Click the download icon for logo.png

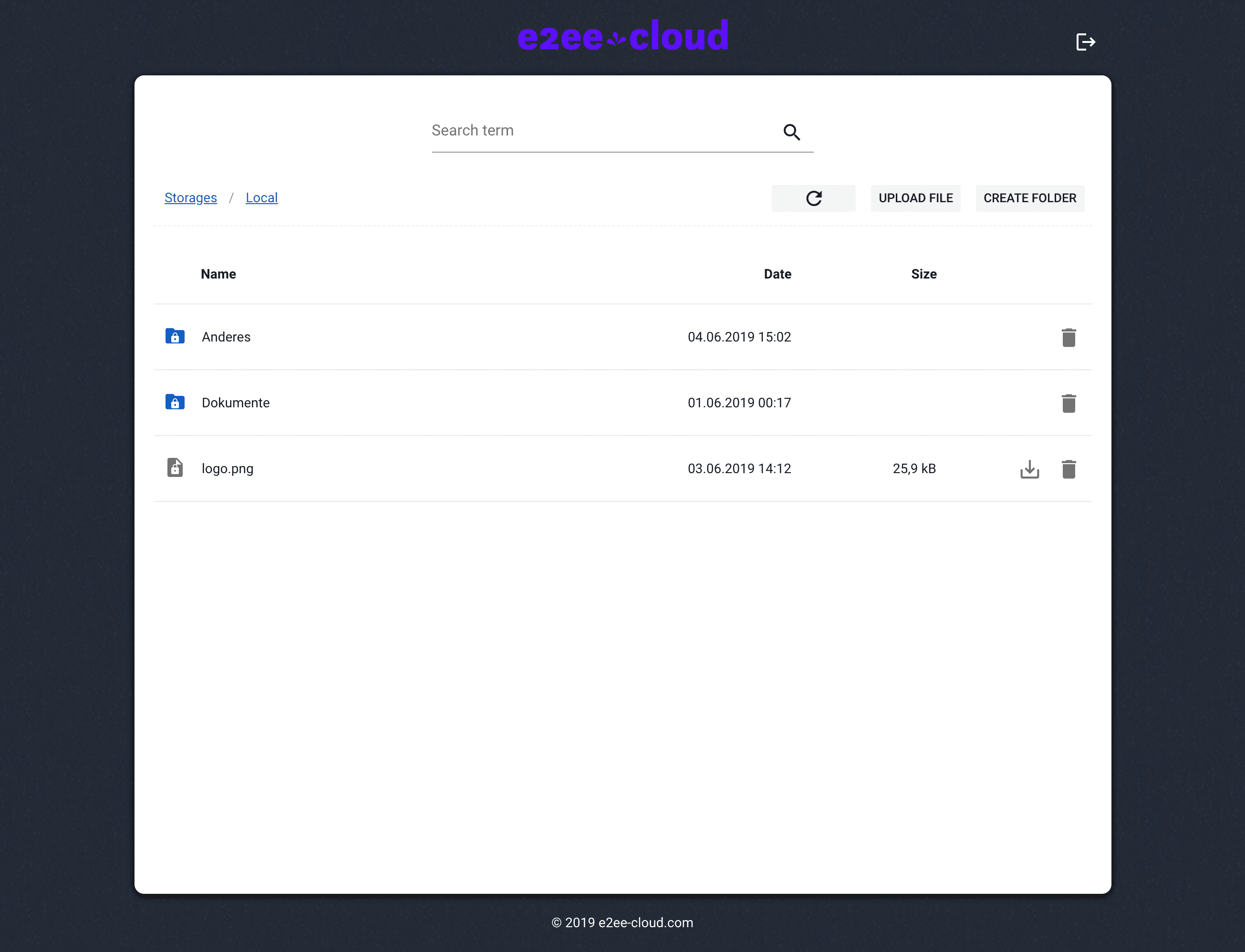[1029, 468]
